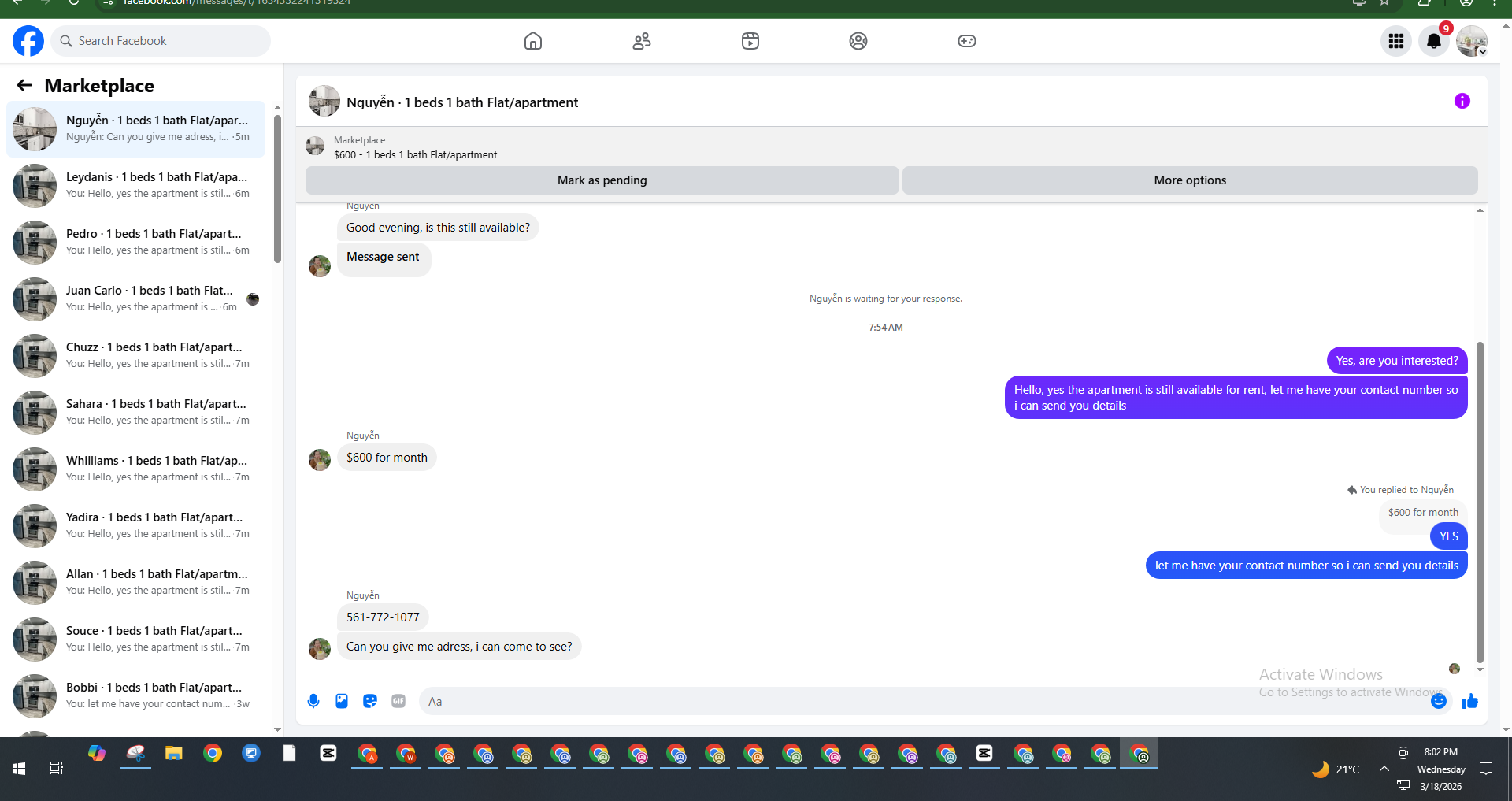Image resolution: width=1512 pixels, height=801 pixels.
Task: Send a thumbs-up like
Action: 1470,701
